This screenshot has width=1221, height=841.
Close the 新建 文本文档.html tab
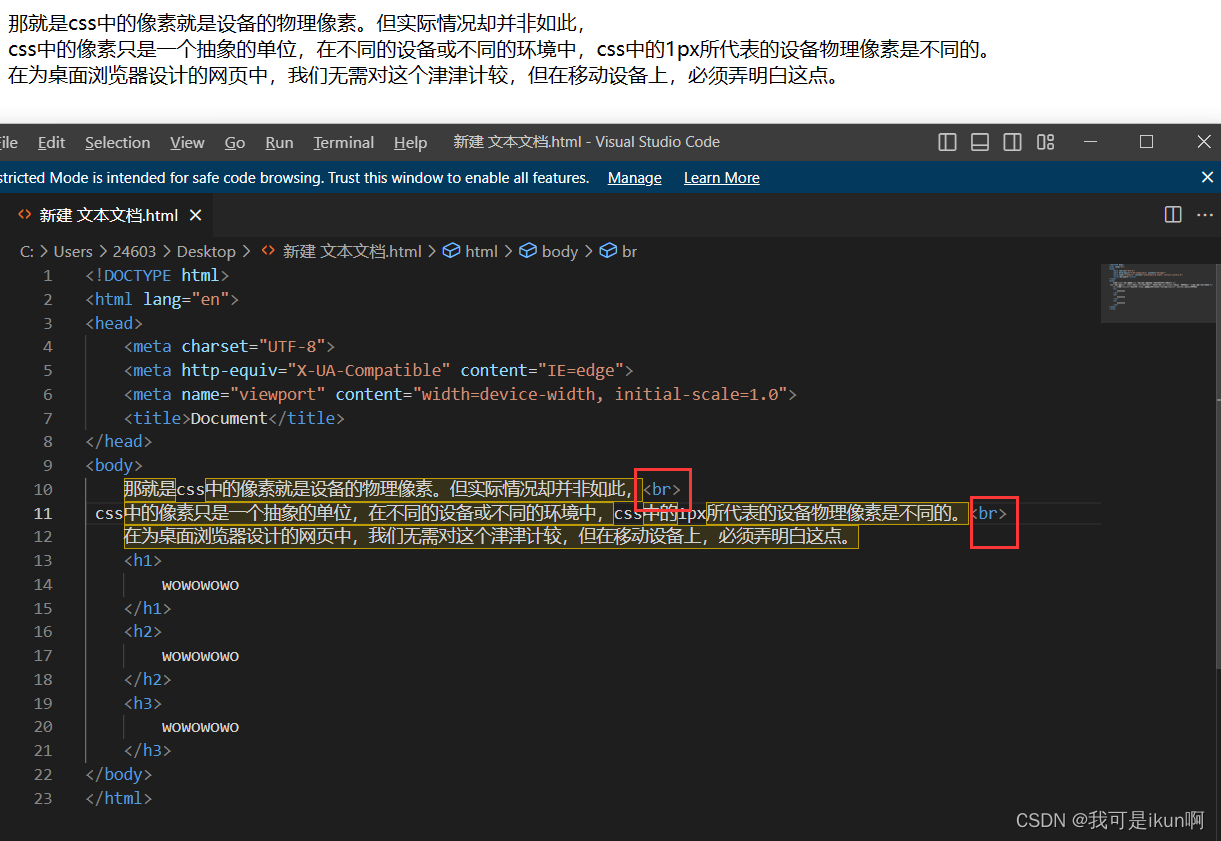point(195,215)
